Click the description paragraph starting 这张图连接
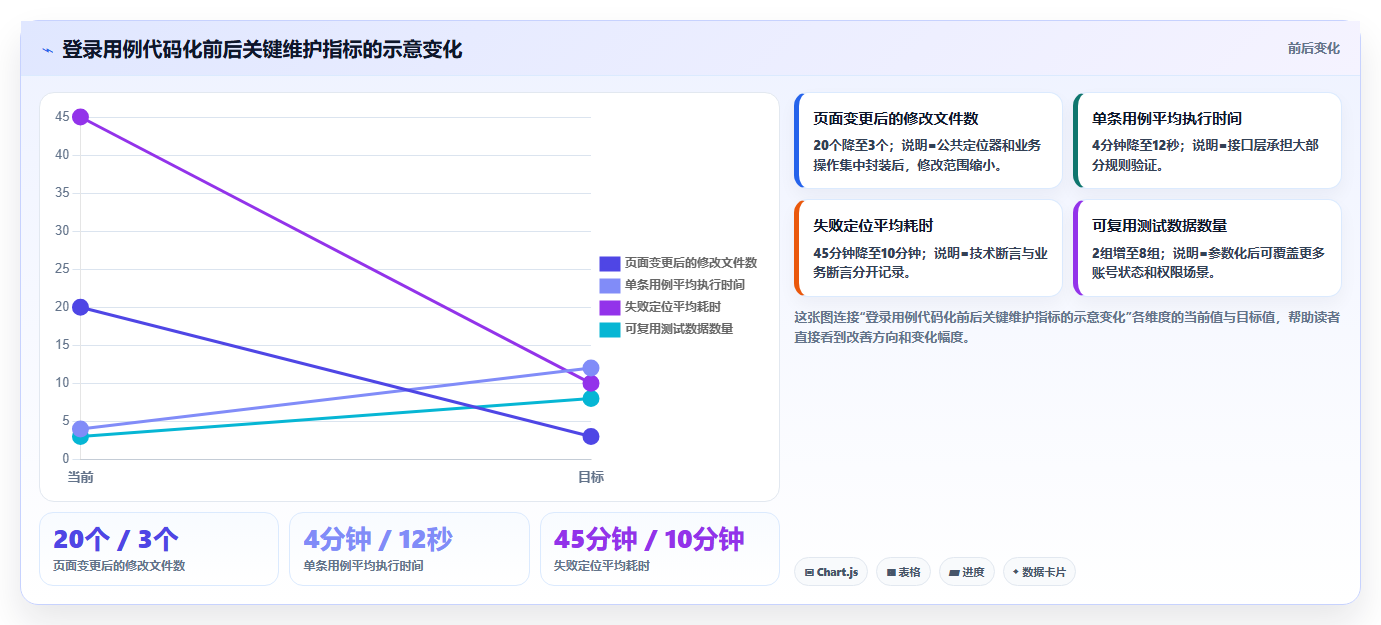Image resolution: width=1381 pixels, height=625 pixels. pyautogui.click(x=1067, y=327)
